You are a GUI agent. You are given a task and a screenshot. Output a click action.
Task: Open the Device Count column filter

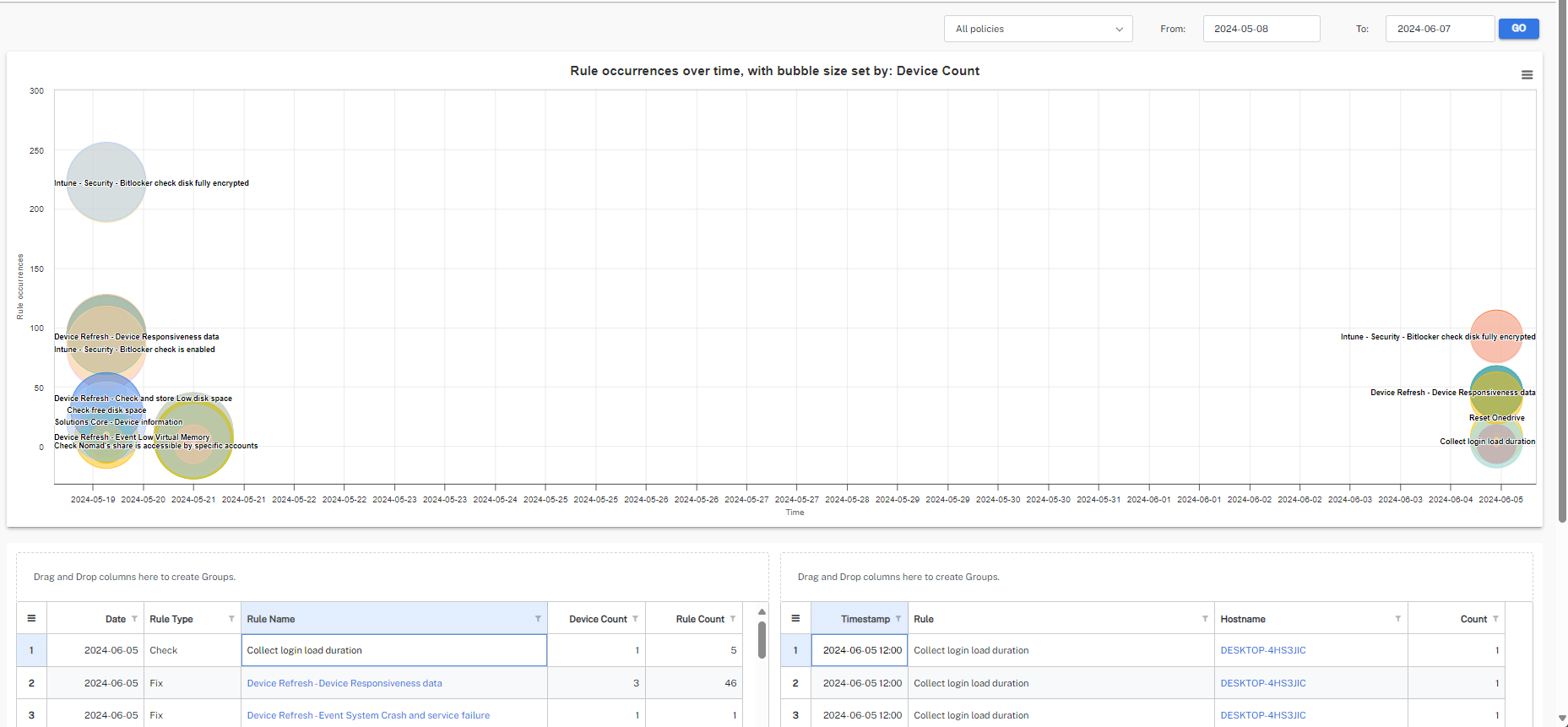[635, 619]
